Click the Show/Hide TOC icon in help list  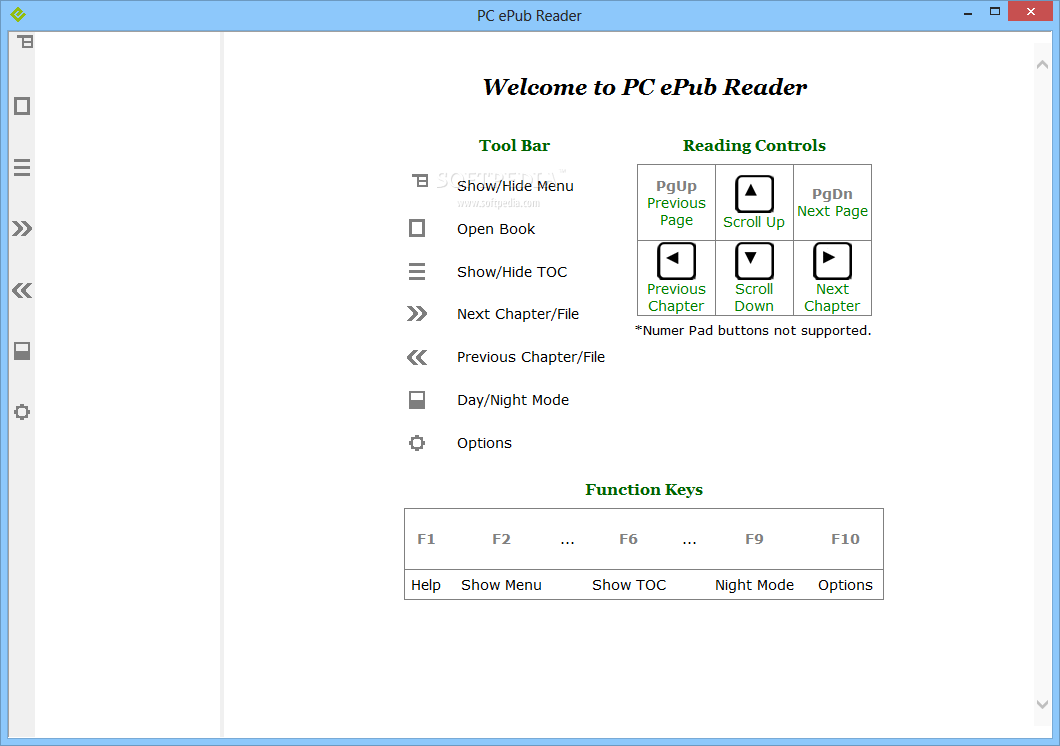click(x=417, y=272)
